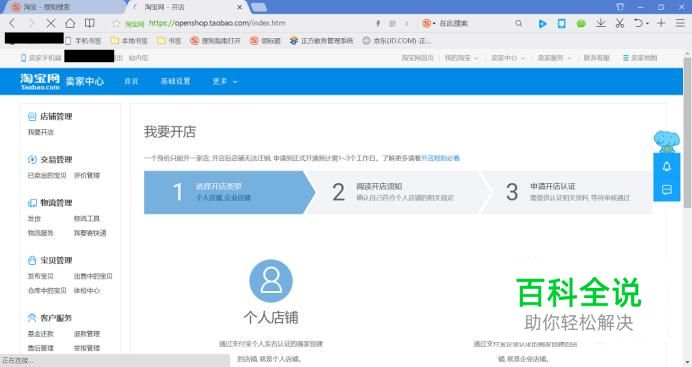Open 出售中的宝贝 in sidebar

click(93, 276)
